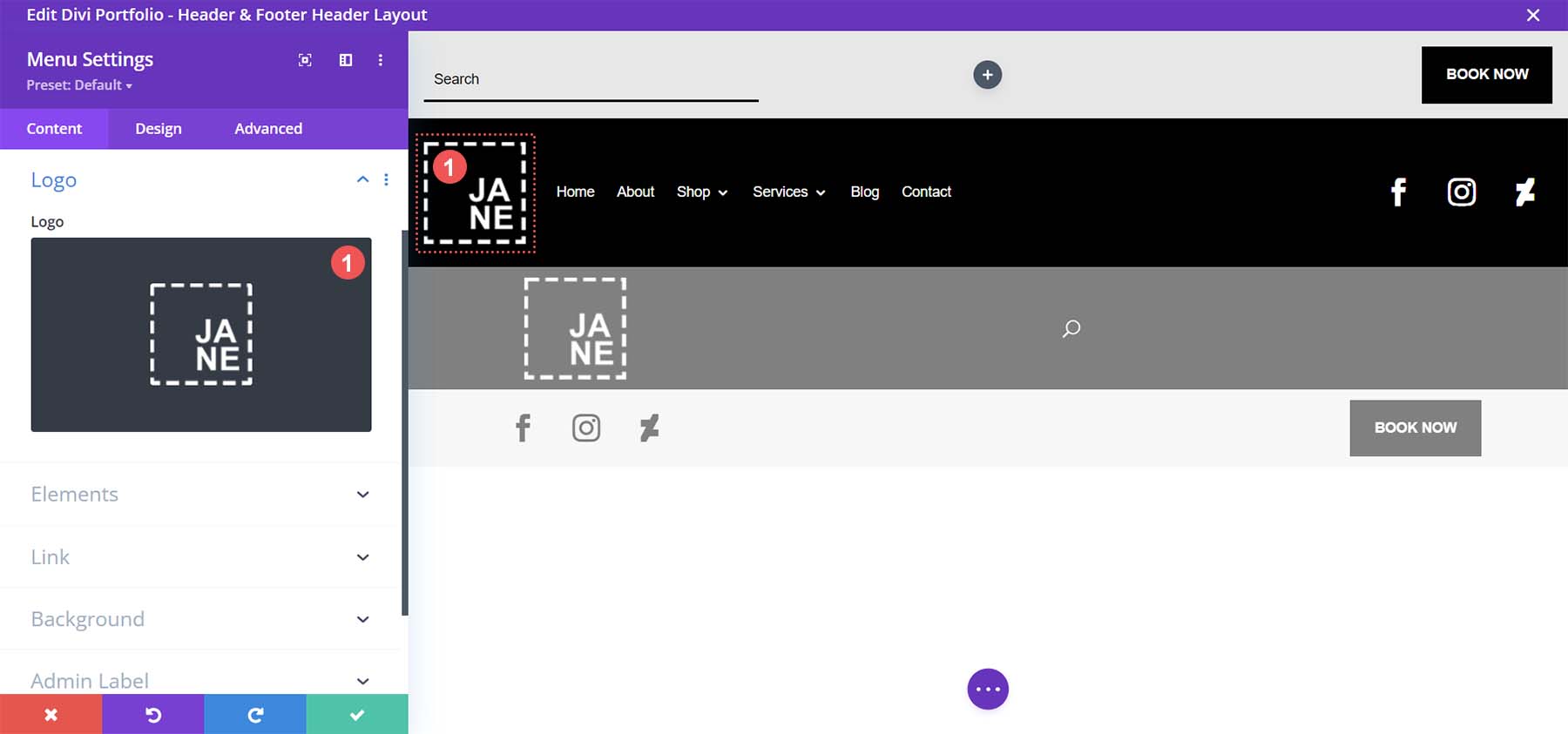Expand the Elements settings section
Viewport: 1568px width, 734px height.
coord(362,495)
